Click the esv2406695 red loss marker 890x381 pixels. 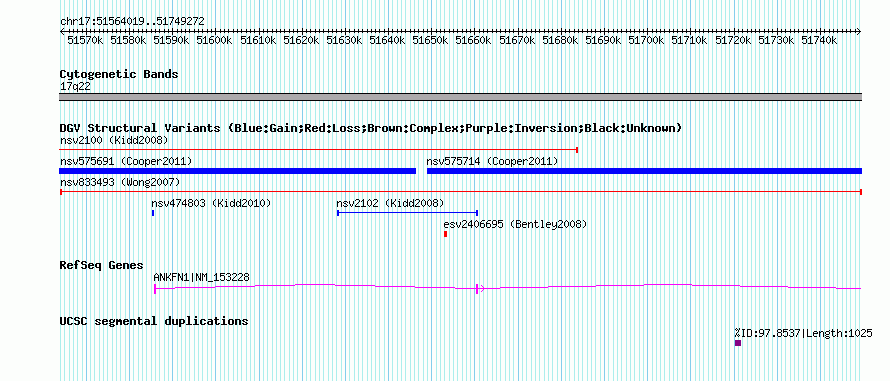click(x=446, y=234)
